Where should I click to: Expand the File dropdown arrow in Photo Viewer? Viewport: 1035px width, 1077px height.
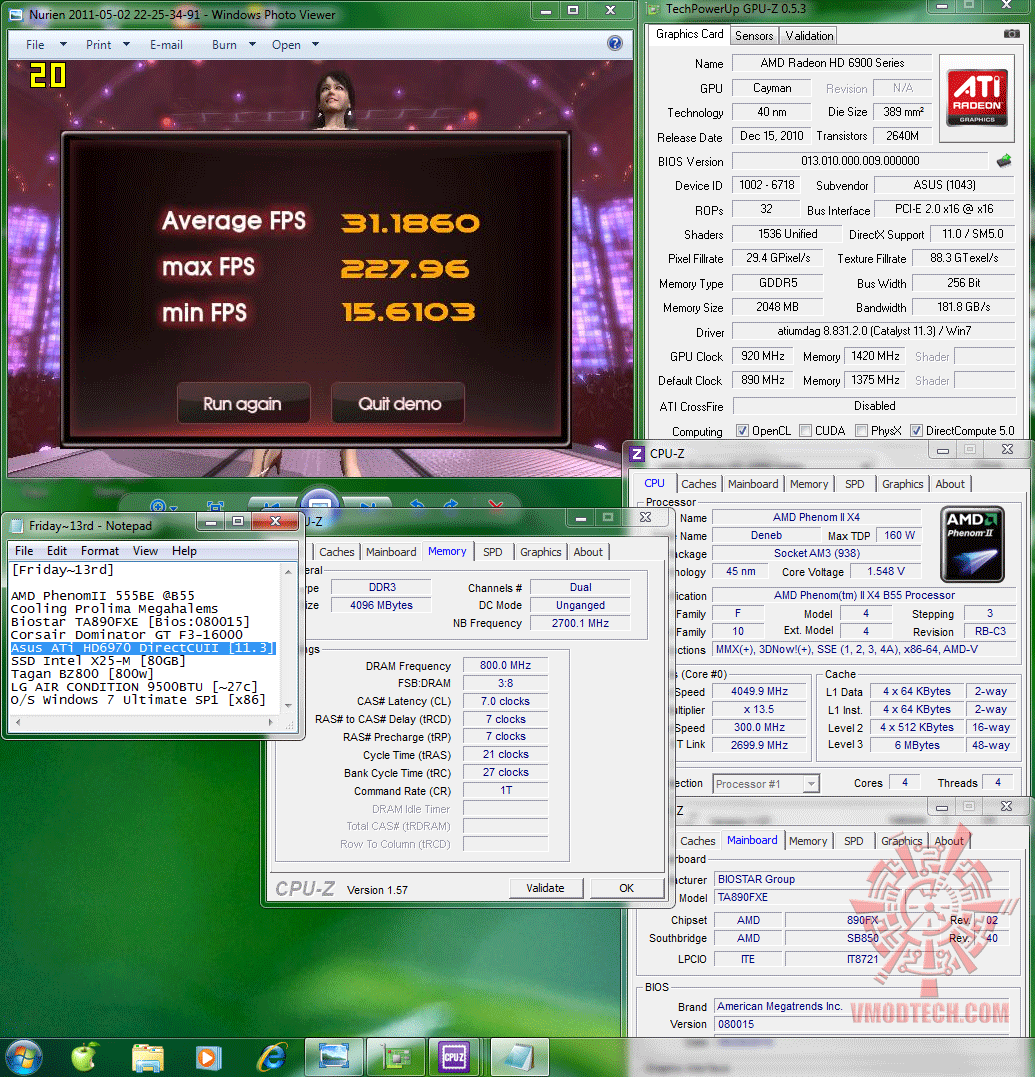(x=63, y=44)
